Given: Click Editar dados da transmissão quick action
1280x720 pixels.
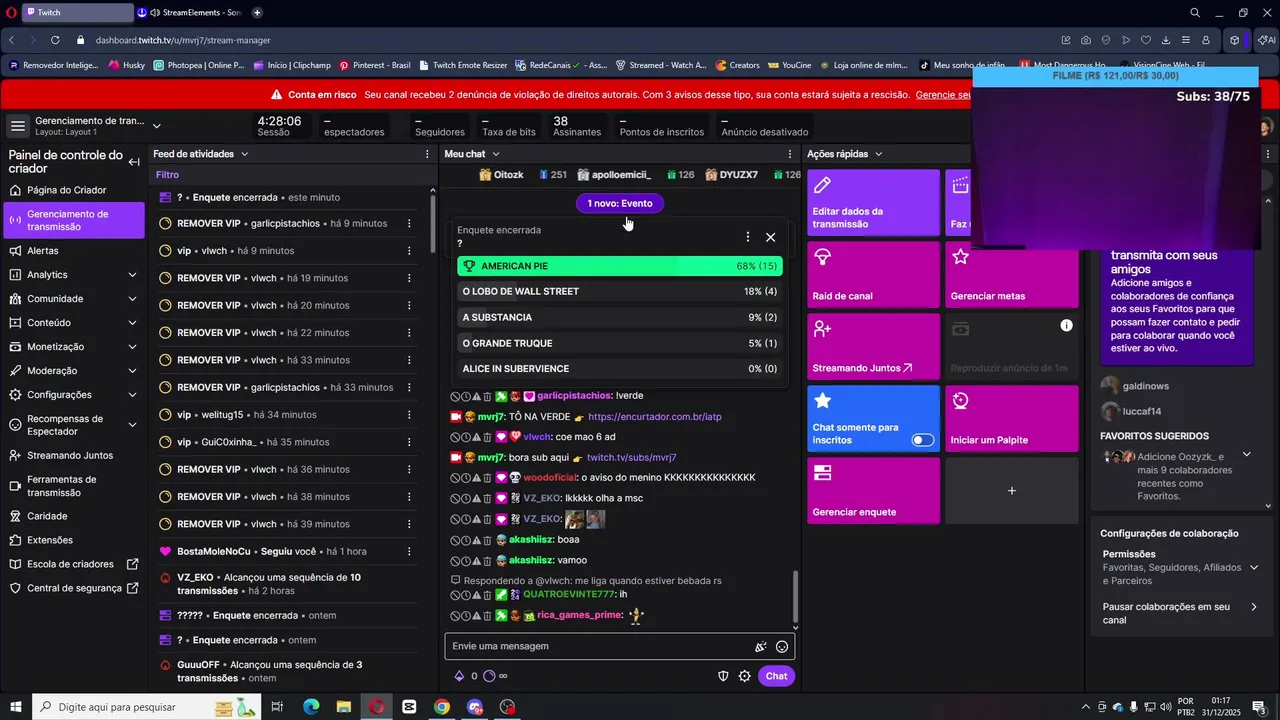Looking at the screenshot, I should click(x=873, y=203).
